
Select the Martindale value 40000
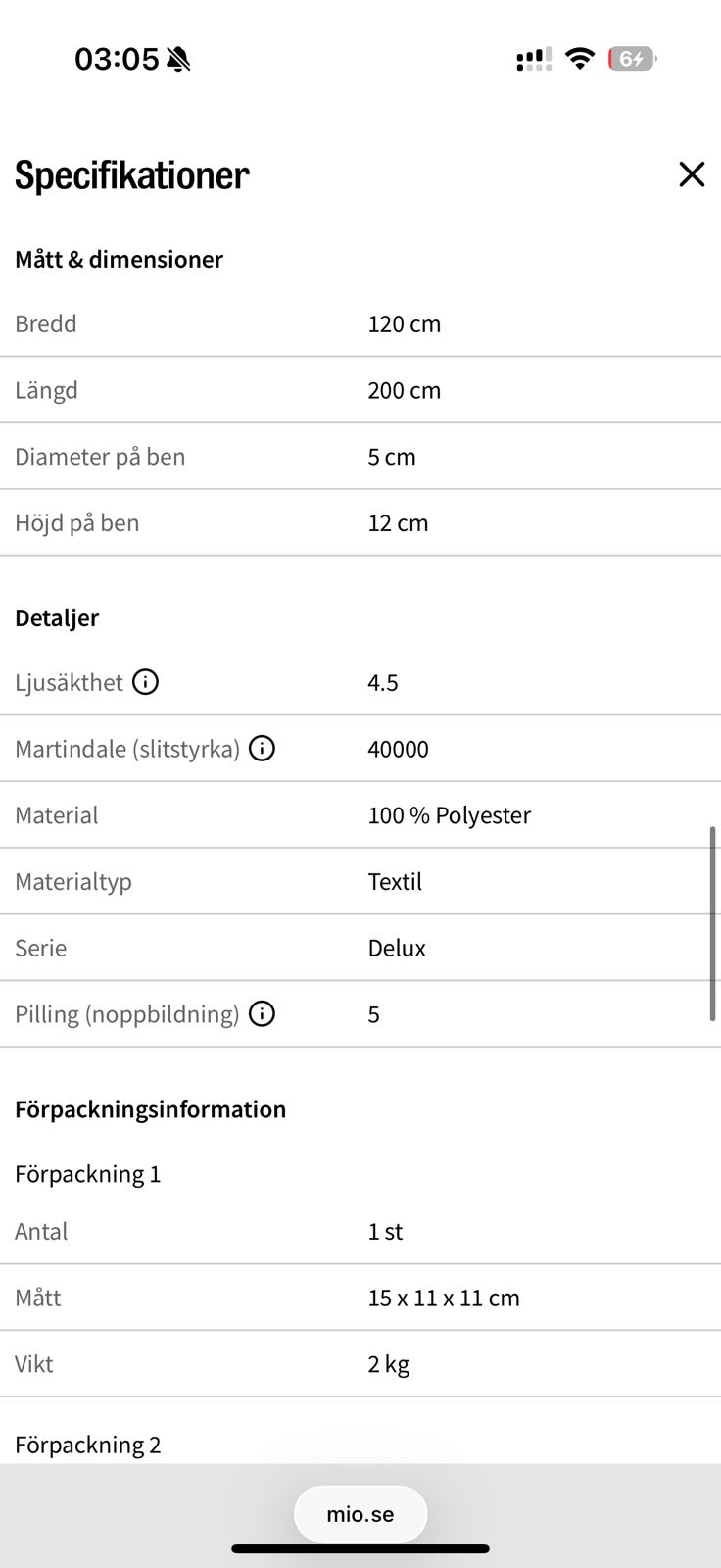coord(398,749)
